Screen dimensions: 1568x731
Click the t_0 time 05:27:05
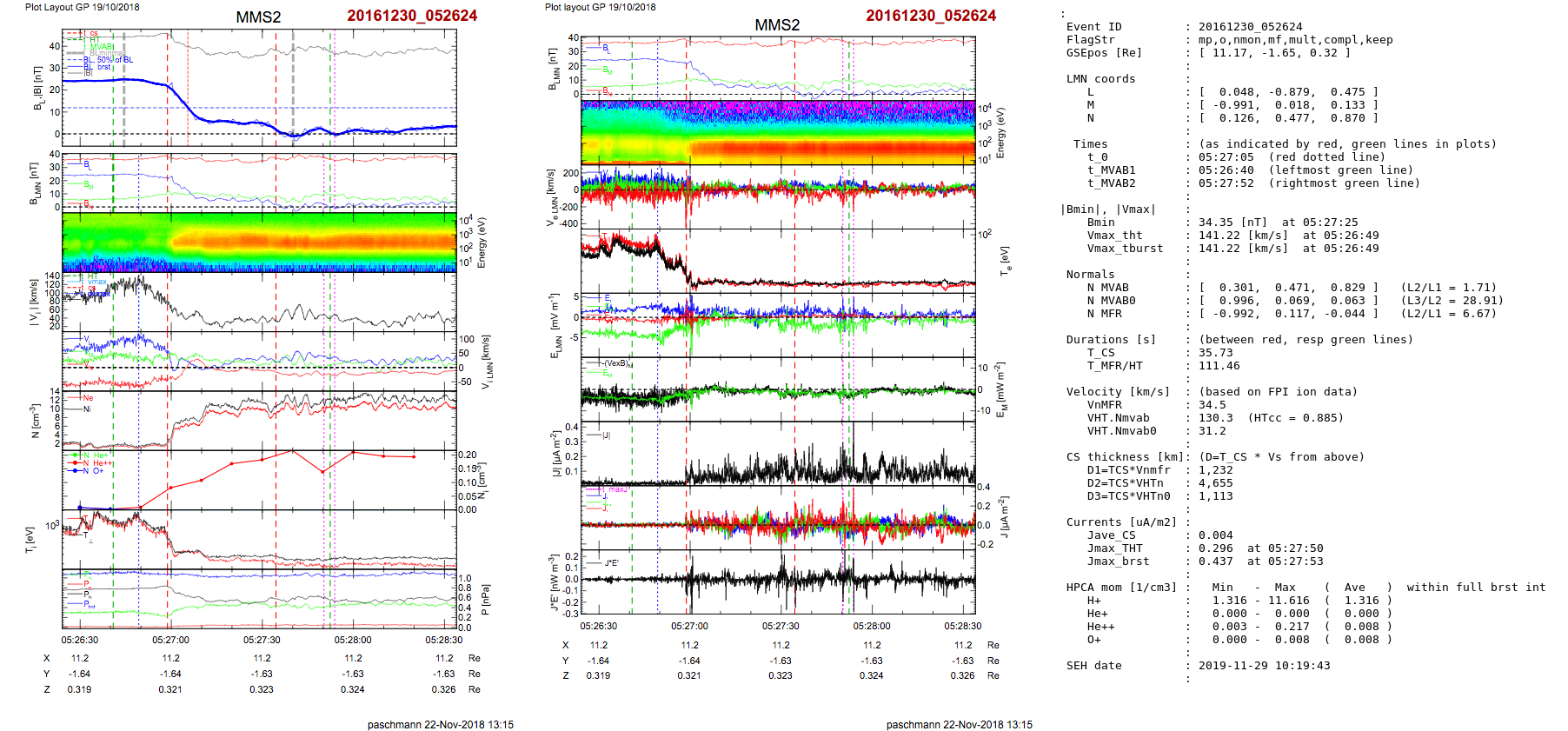click(x=1226, y=157)
